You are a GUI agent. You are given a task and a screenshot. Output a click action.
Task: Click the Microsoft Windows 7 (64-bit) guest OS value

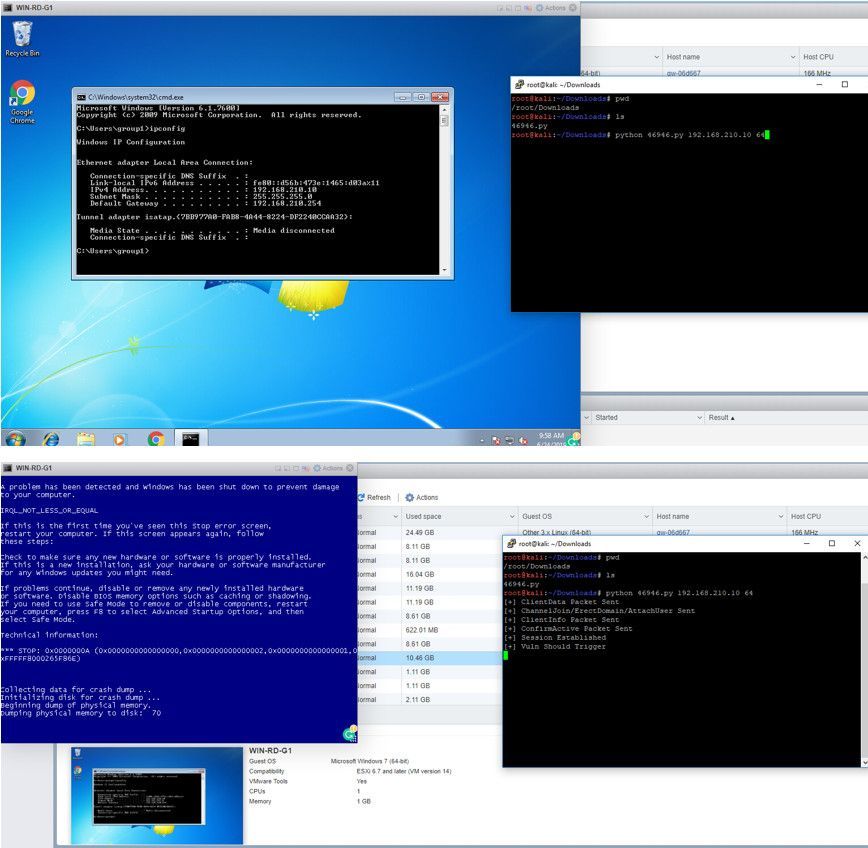pyautogui.click(x=370, y=761)
